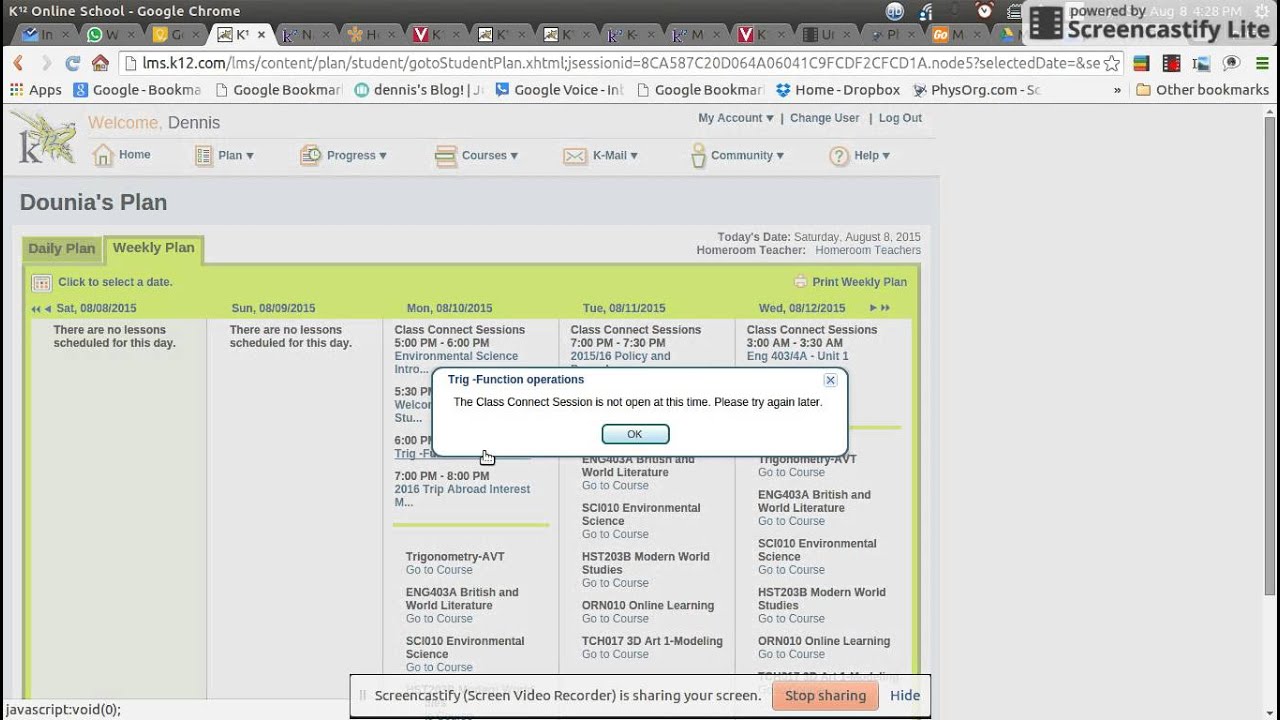Expand the Help menu dropdown

[886, 156]
